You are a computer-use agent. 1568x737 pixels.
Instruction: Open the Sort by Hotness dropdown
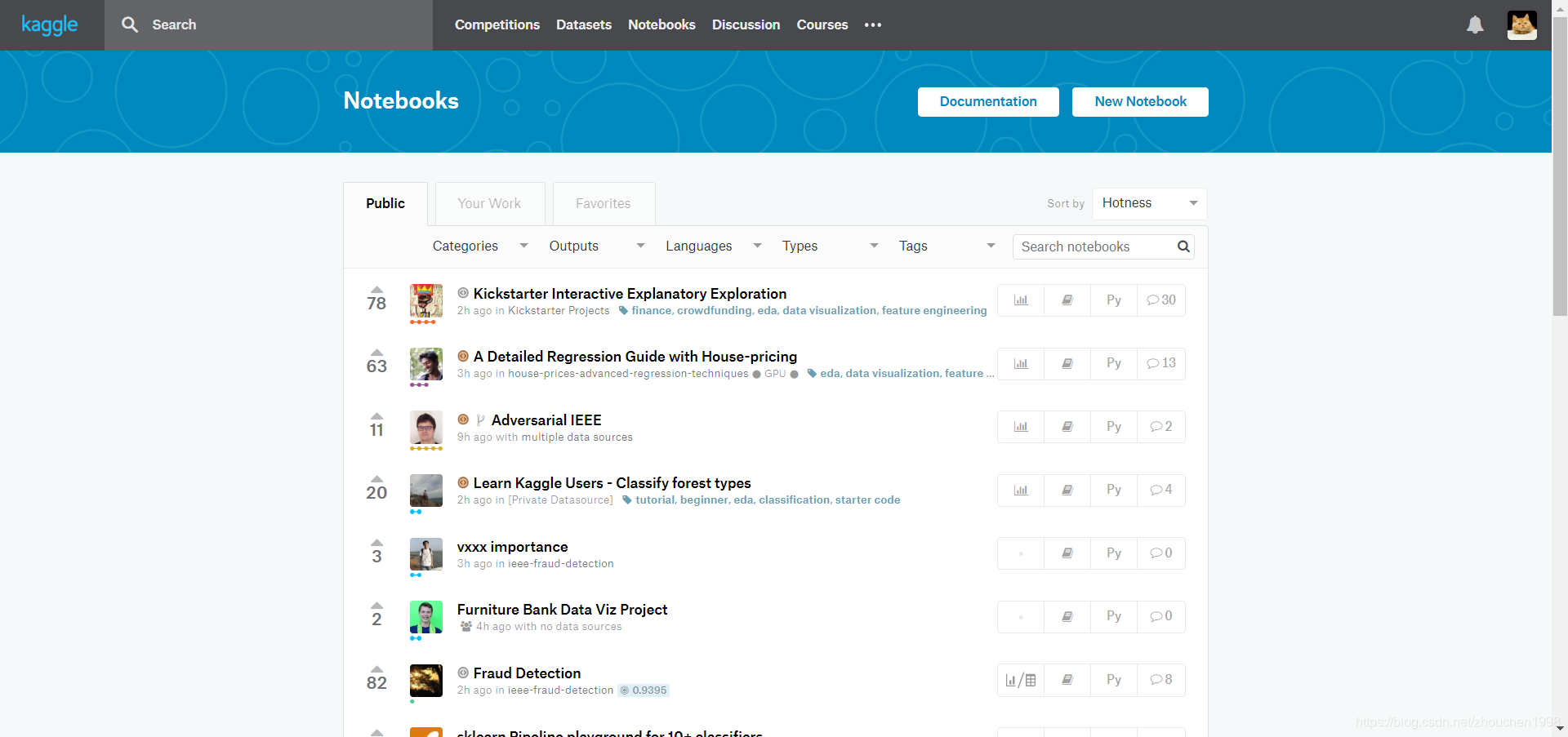[1149, 203]
